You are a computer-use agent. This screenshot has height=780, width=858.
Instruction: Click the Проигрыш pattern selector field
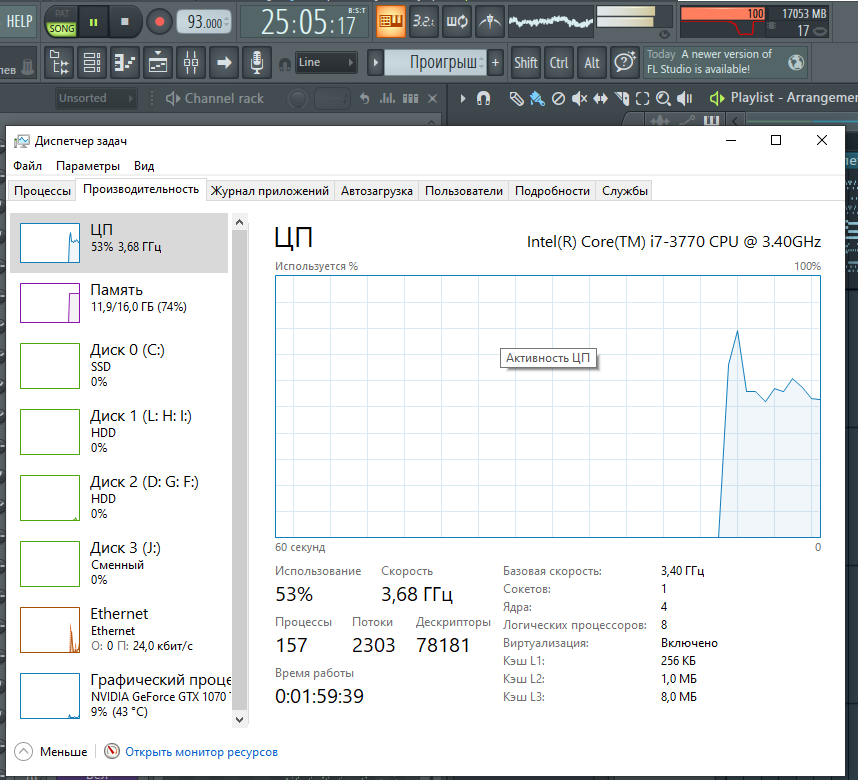(435, 62)
